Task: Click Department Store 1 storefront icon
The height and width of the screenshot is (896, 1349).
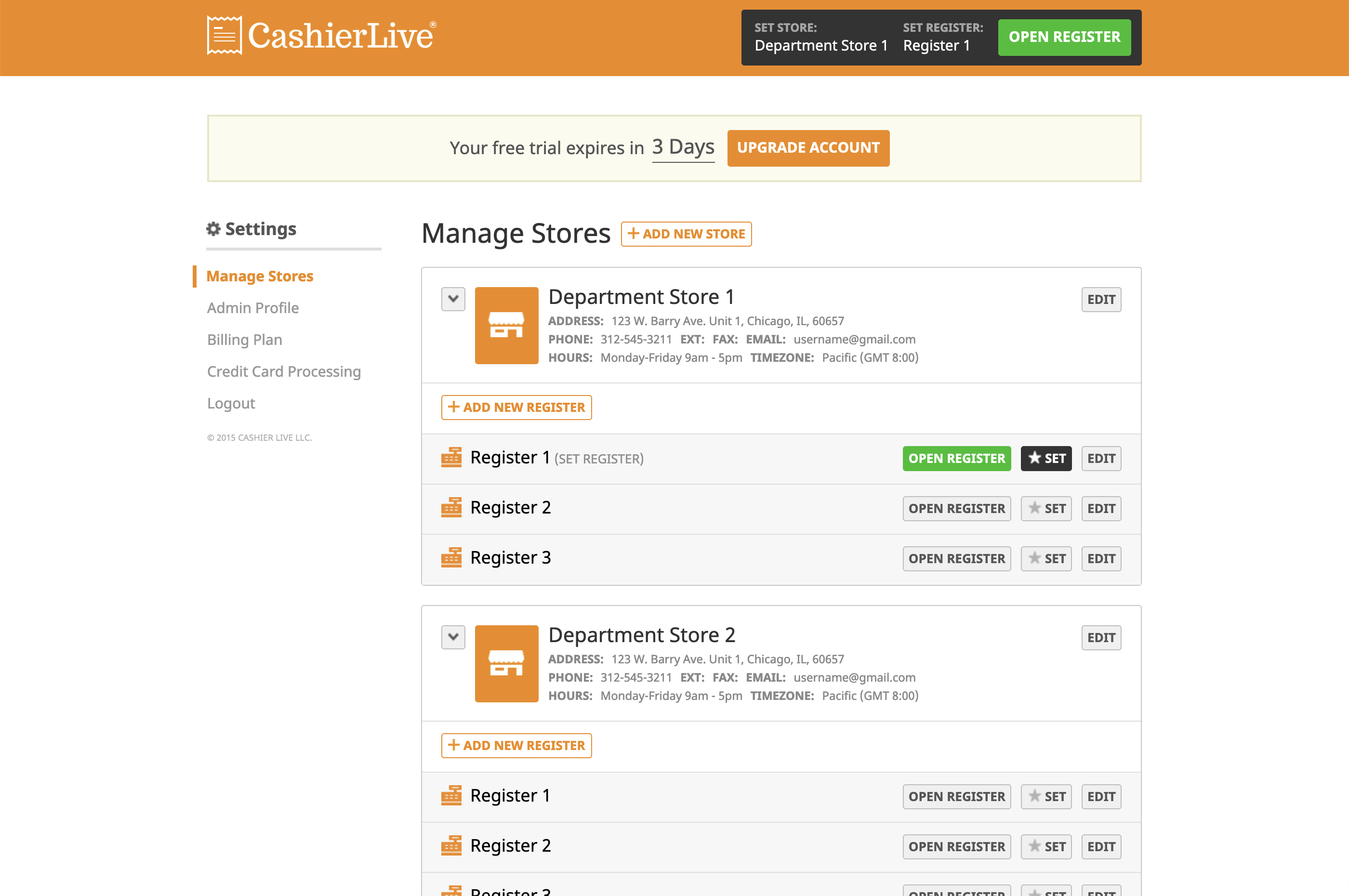Action: [506, 325]
